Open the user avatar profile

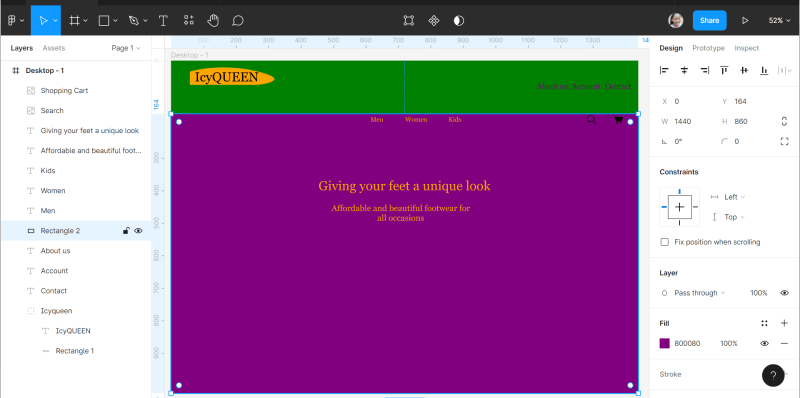676,20
